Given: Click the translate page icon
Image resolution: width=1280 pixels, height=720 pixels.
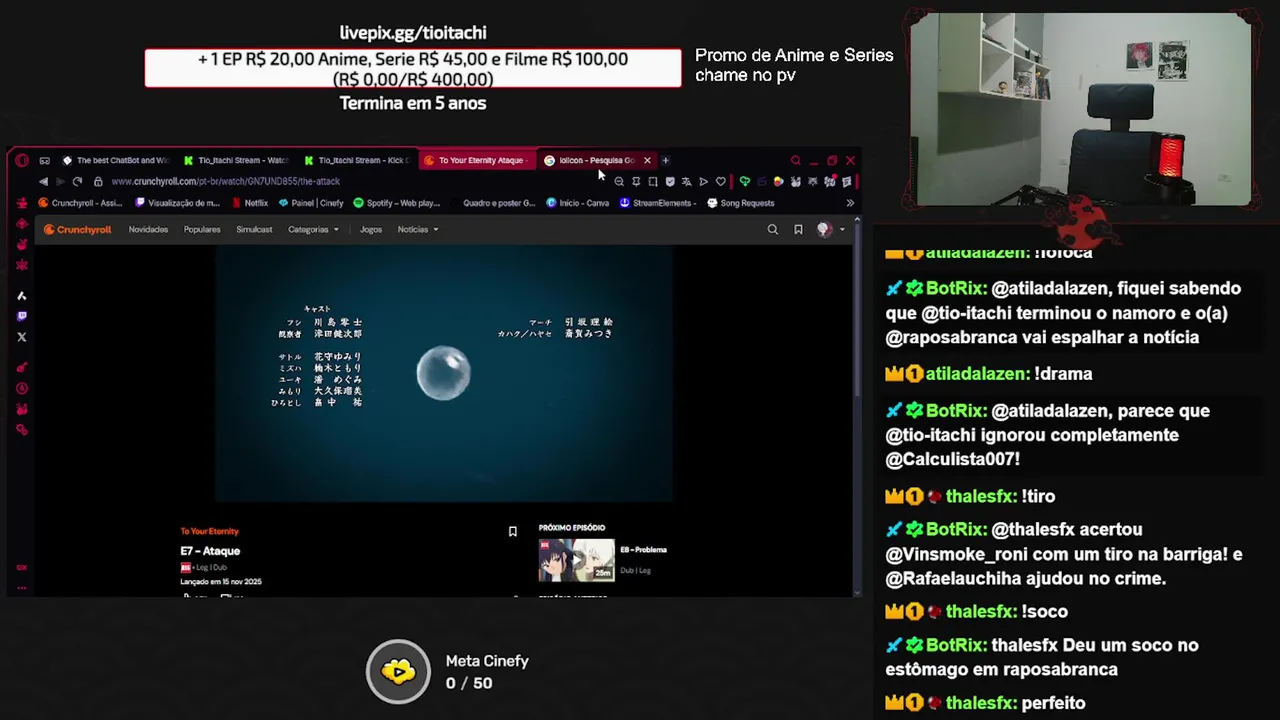Looking at the screenshot, I should click(x=686, y=181).
